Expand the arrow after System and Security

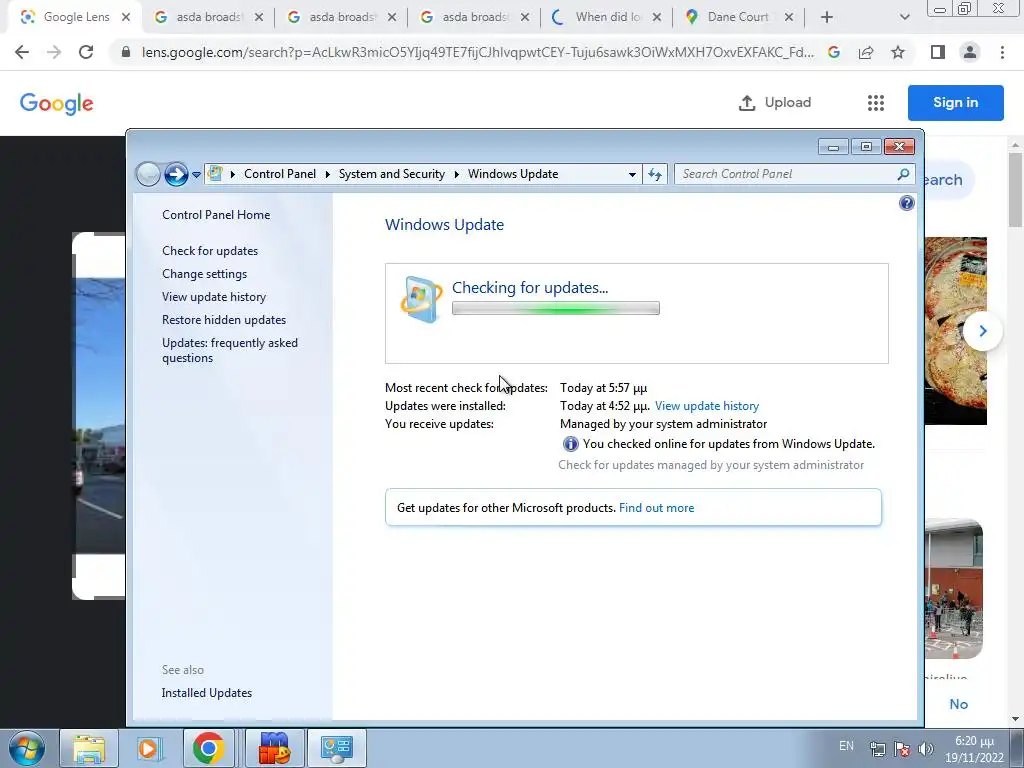point(456,174)
